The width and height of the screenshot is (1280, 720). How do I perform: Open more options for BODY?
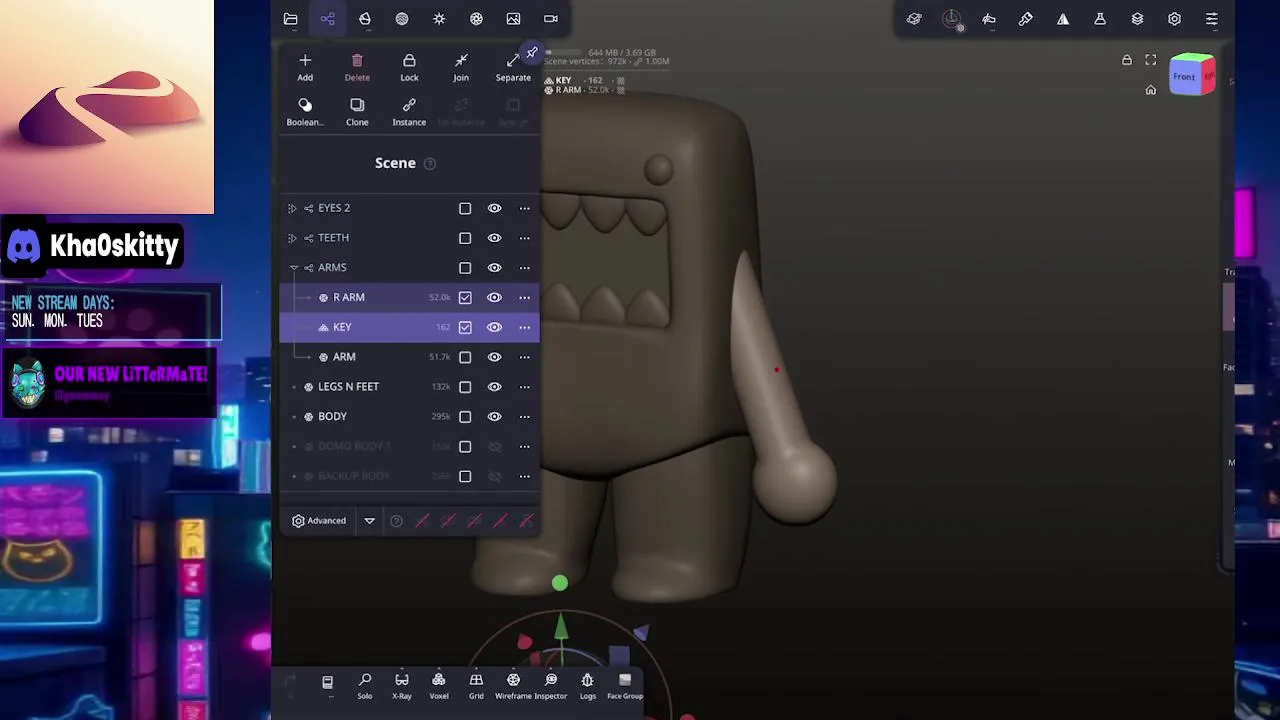pyautogui.click(x=524, y=416)
